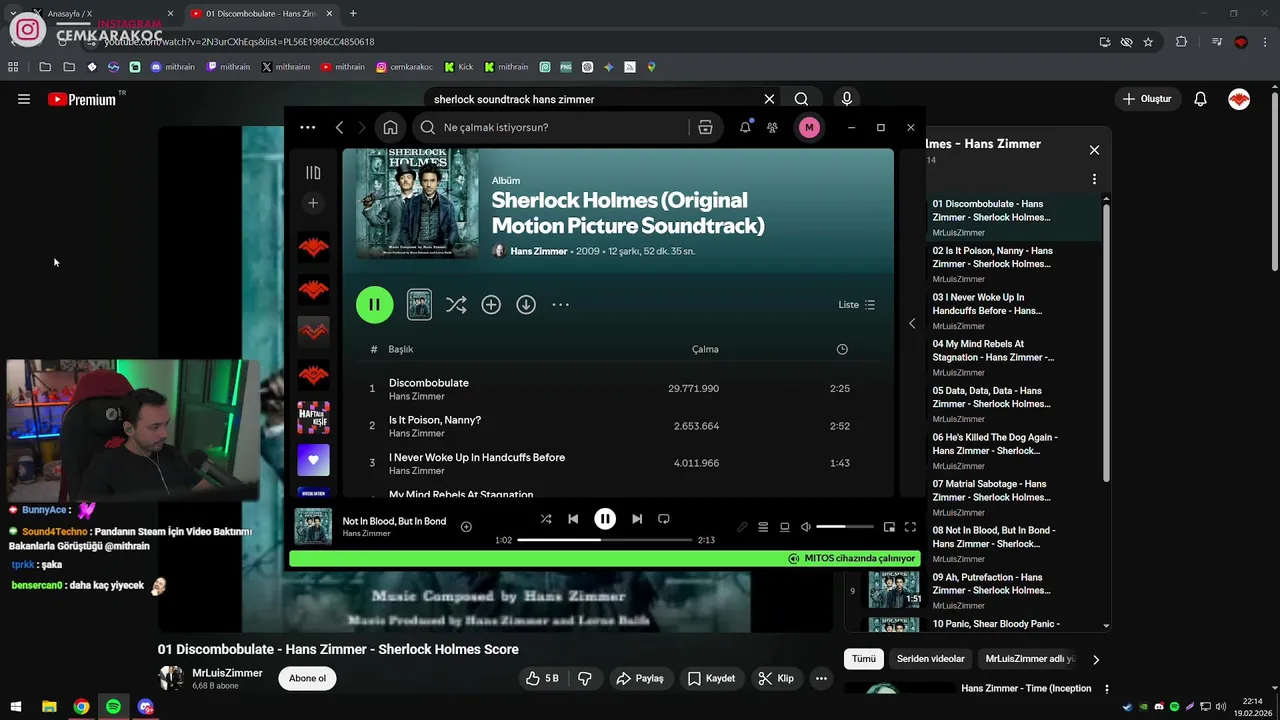The height and width of the screenshot is (720, 1280).
Task: Add the Sherlock Holmes album to library
Action: tap(491, 305)
